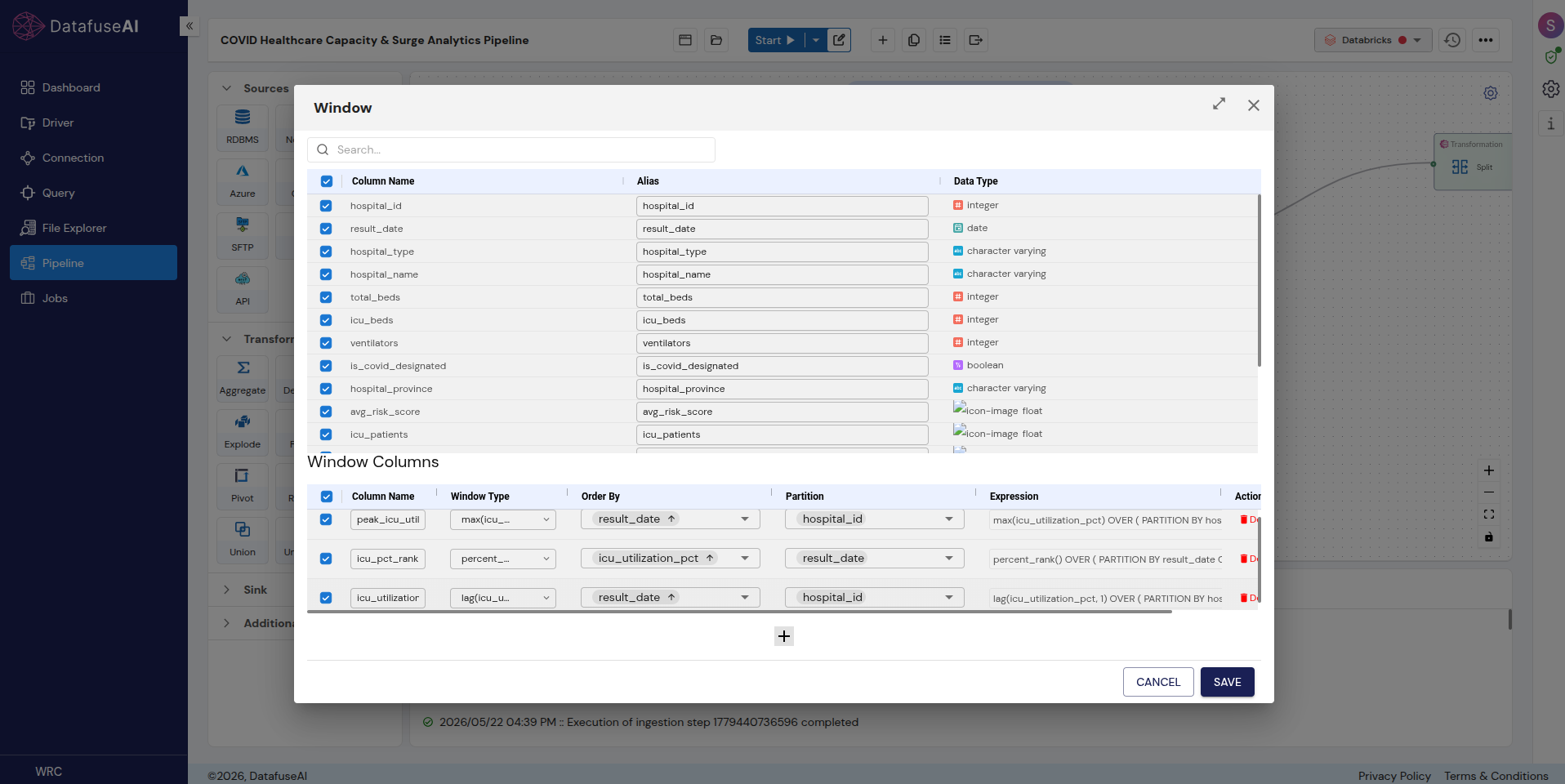Uncheck the icu_pct_rank window column checkbox
This screenshot has width=1565, height=784.
pyautogui.click(x=326, y=559)
